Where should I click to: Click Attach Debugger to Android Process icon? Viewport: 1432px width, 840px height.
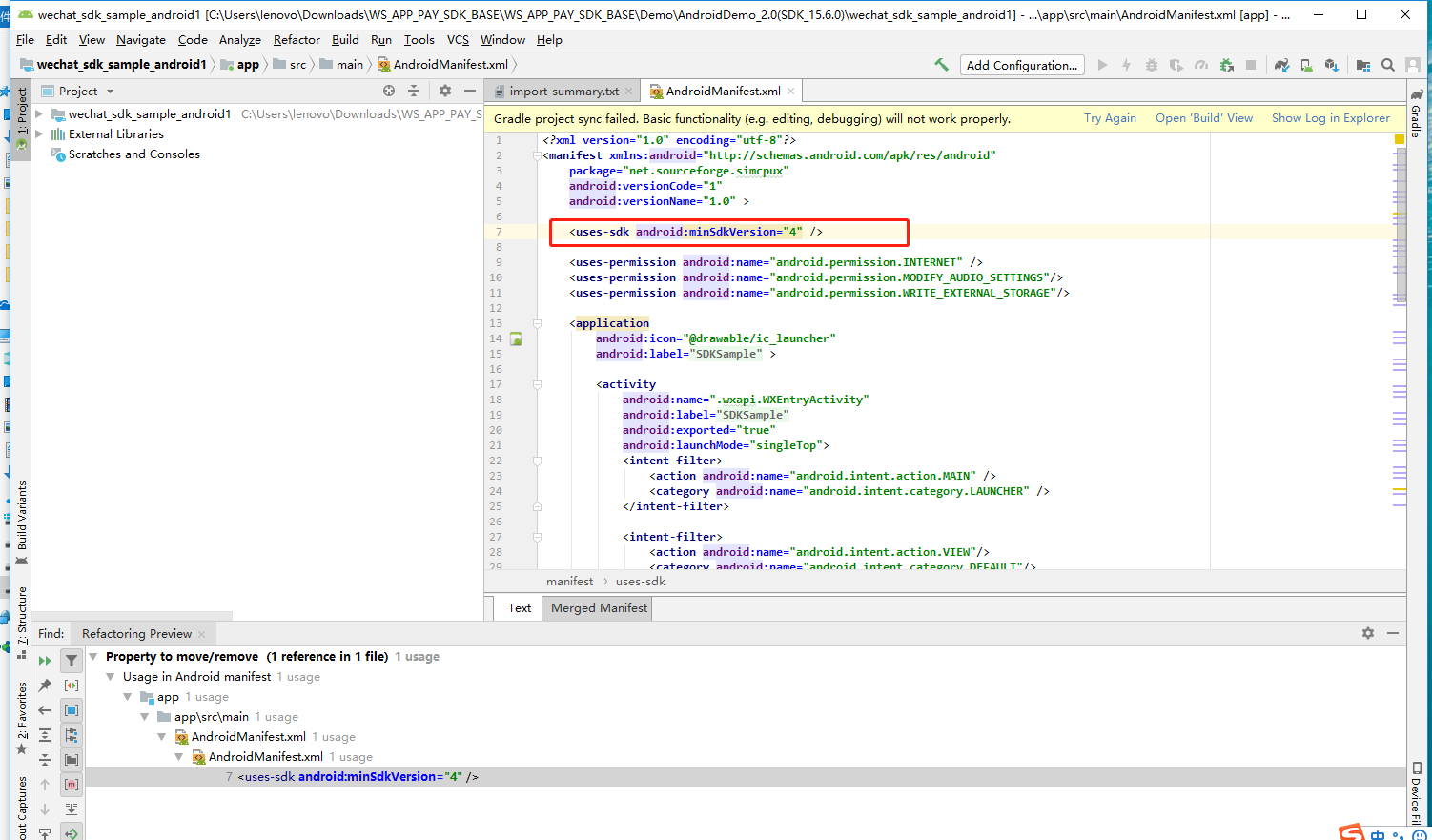tap(1227, 65)
